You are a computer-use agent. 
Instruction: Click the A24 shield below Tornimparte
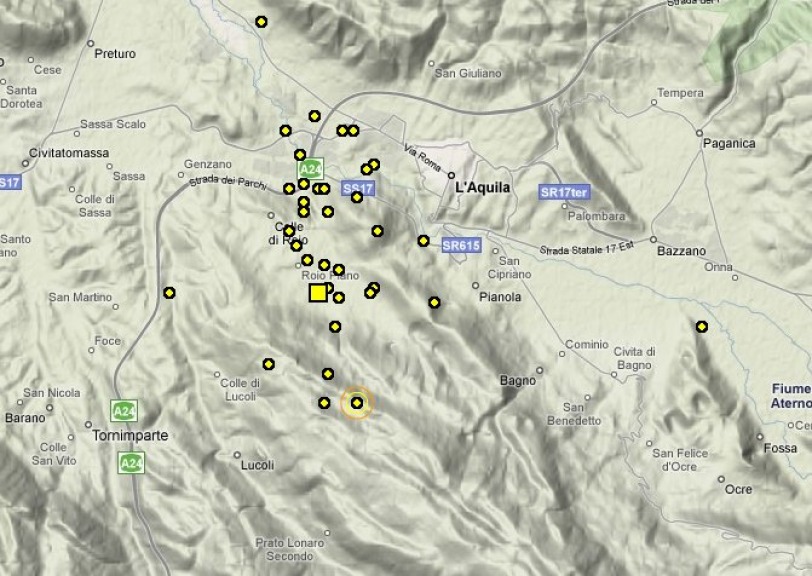pyautogui.click(x=131, y=463)
